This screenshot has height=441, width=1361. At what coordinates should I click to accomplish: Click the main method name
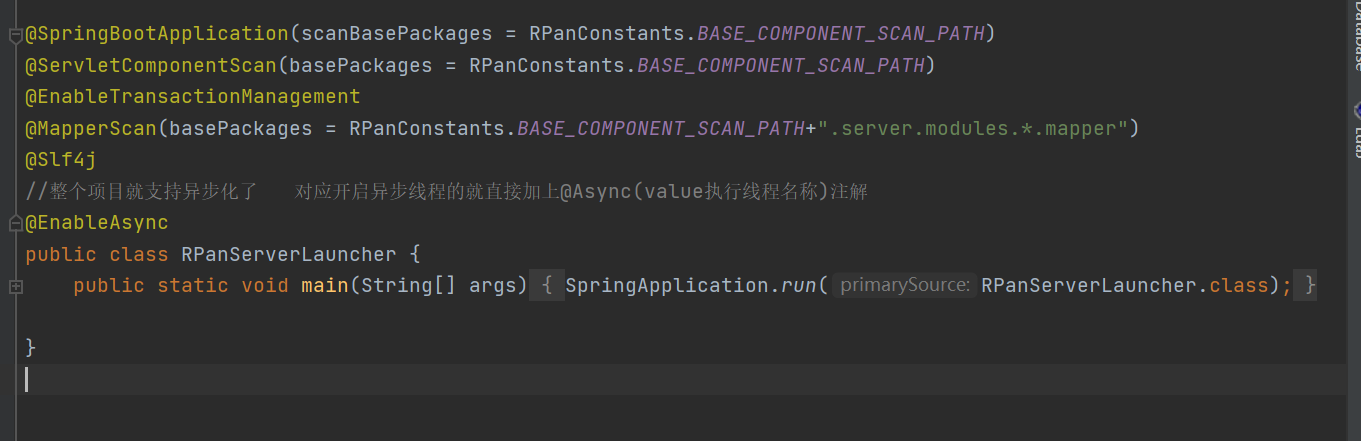click(324, 286)
